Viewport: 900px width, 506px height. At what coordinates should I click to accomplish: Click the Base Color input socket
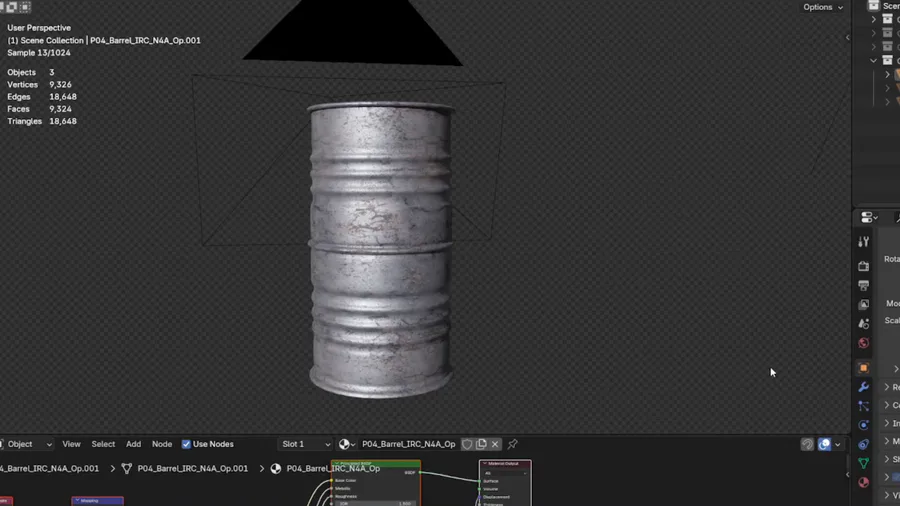point(332,481)
